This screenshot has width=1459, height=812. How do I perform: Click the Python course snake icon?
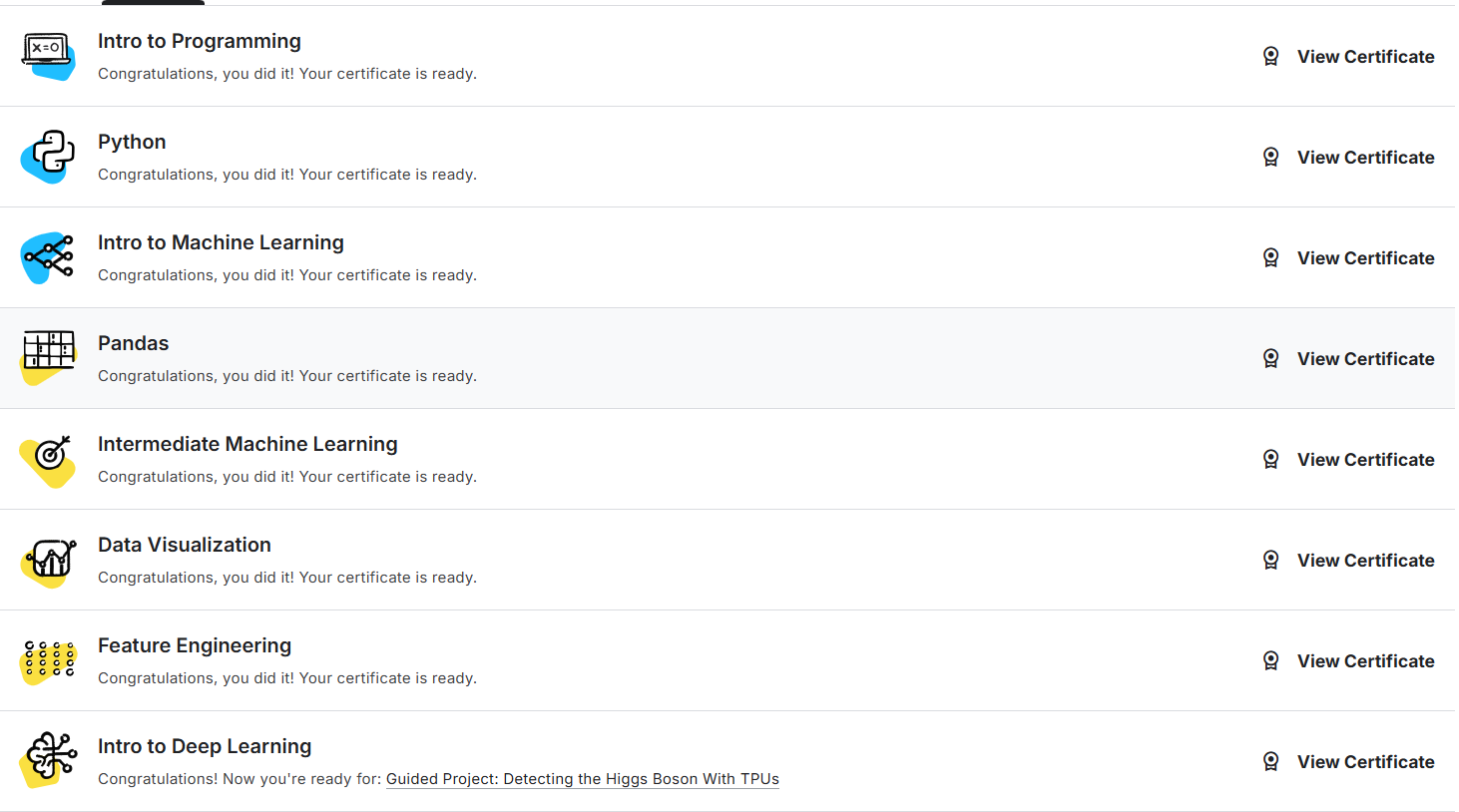click(x=48, y=157)
